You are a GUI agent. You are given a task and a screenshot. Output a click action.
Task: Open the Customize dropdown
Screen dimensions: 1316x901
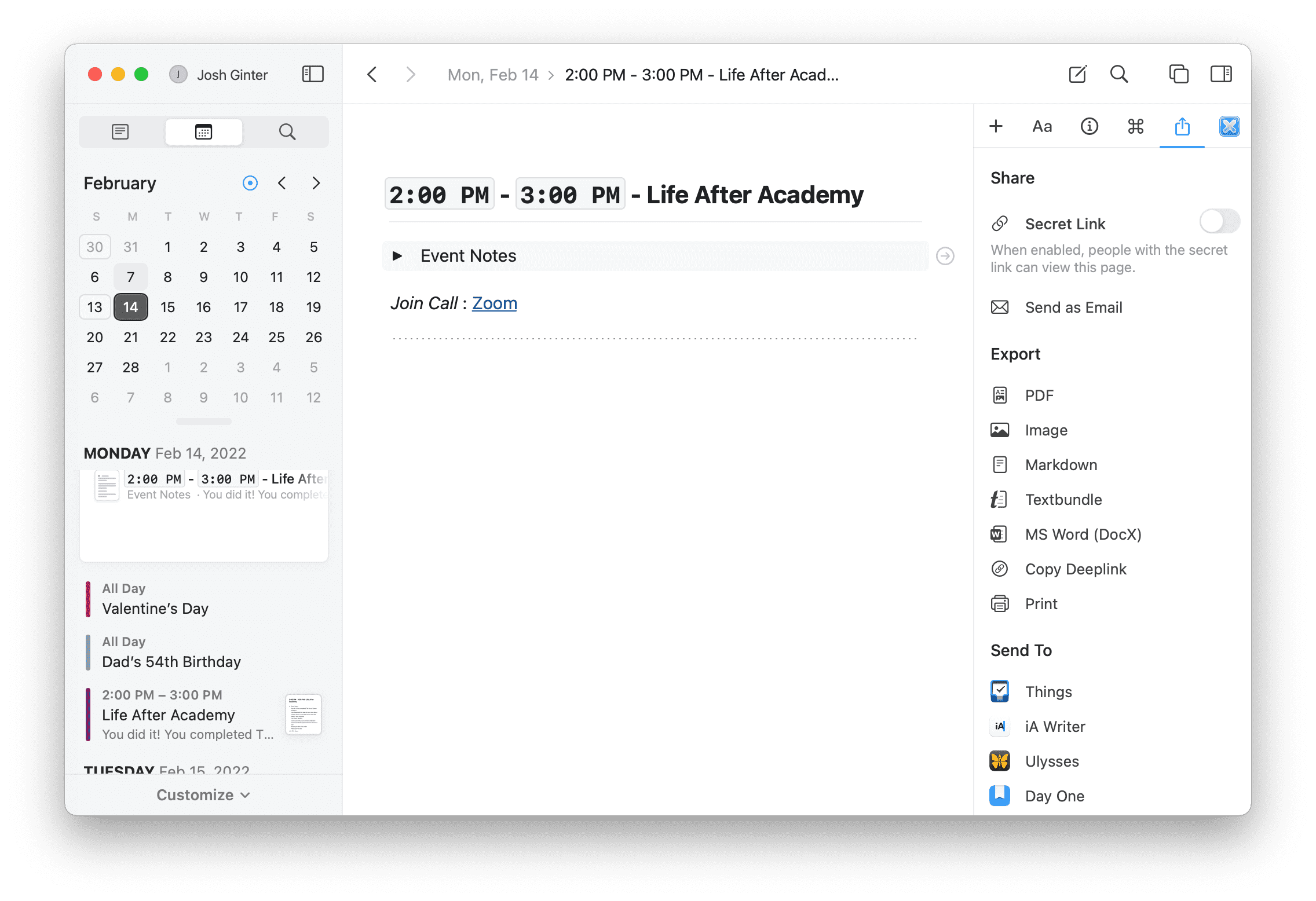pyautogui.click(x=203, y=795)
